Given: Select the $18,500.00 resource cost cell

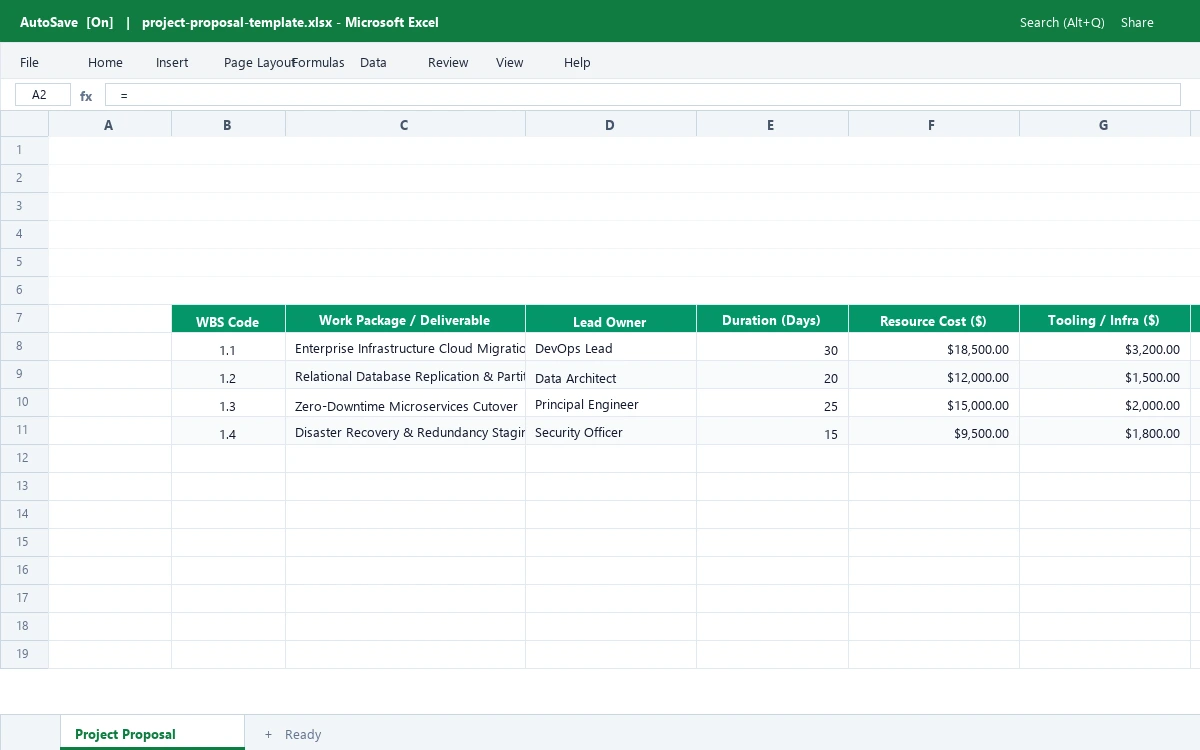Looking at the screenshot, I should coord(934,347).
